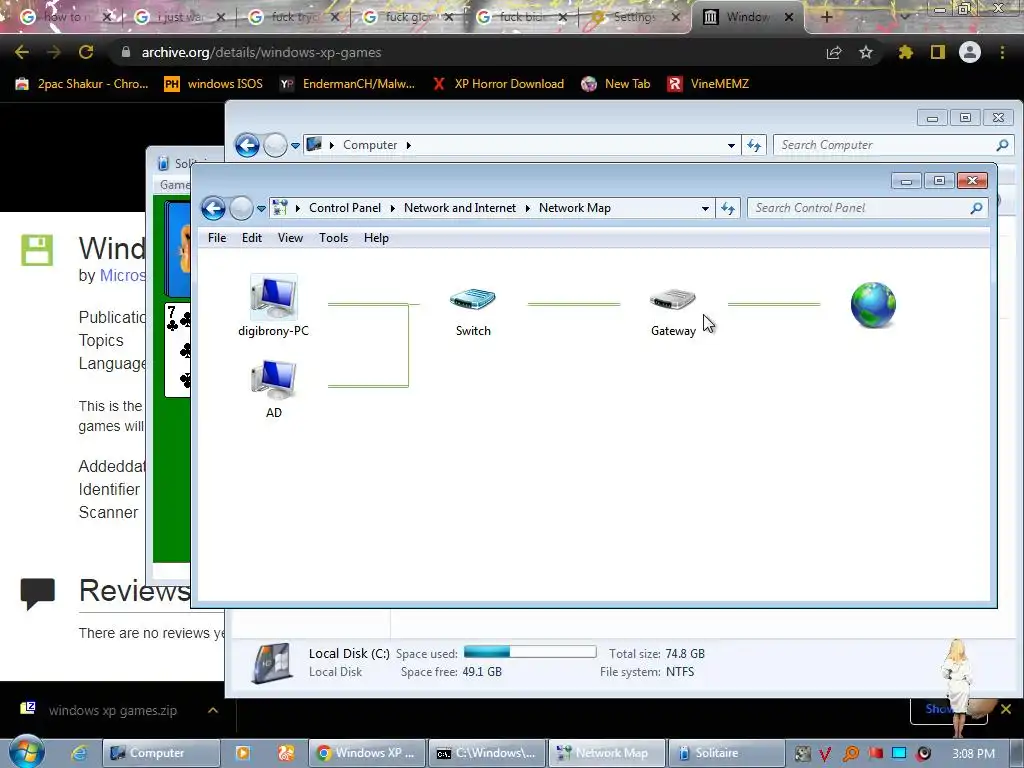Click Network and Internet breadcrumb
The height and width of the screenshot is (768, 1024).
pyautogui.click(x=460, y=208)
